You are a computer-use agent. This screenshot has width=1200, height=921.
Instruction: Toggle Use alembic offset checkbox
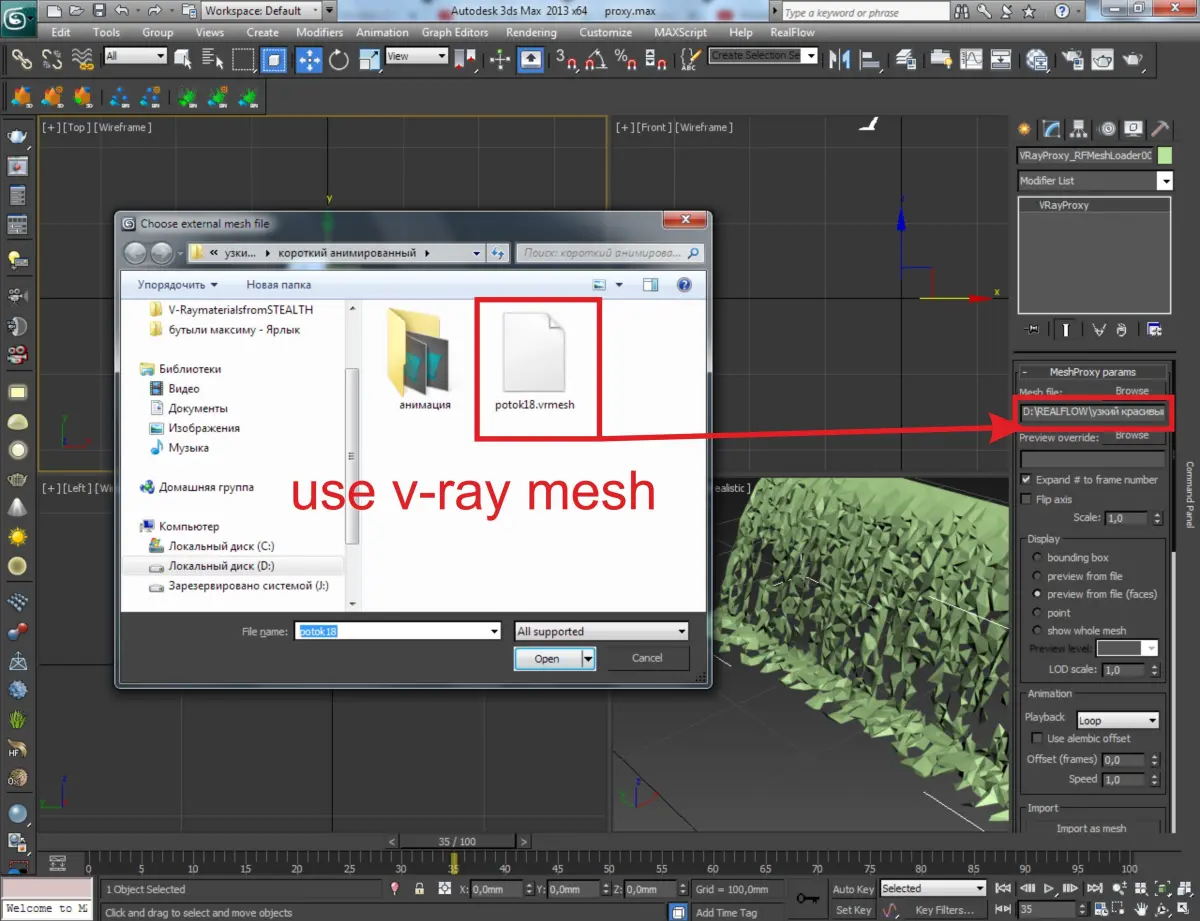pyautogui.click(x=1037, y=738)
